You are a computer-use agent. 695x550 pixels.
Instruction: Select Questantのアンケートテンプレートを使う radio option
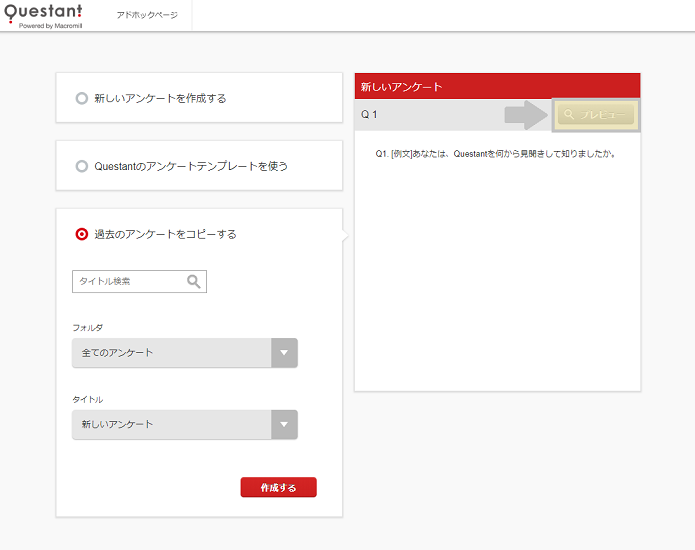pyautogui.click(x=82, y=166)
